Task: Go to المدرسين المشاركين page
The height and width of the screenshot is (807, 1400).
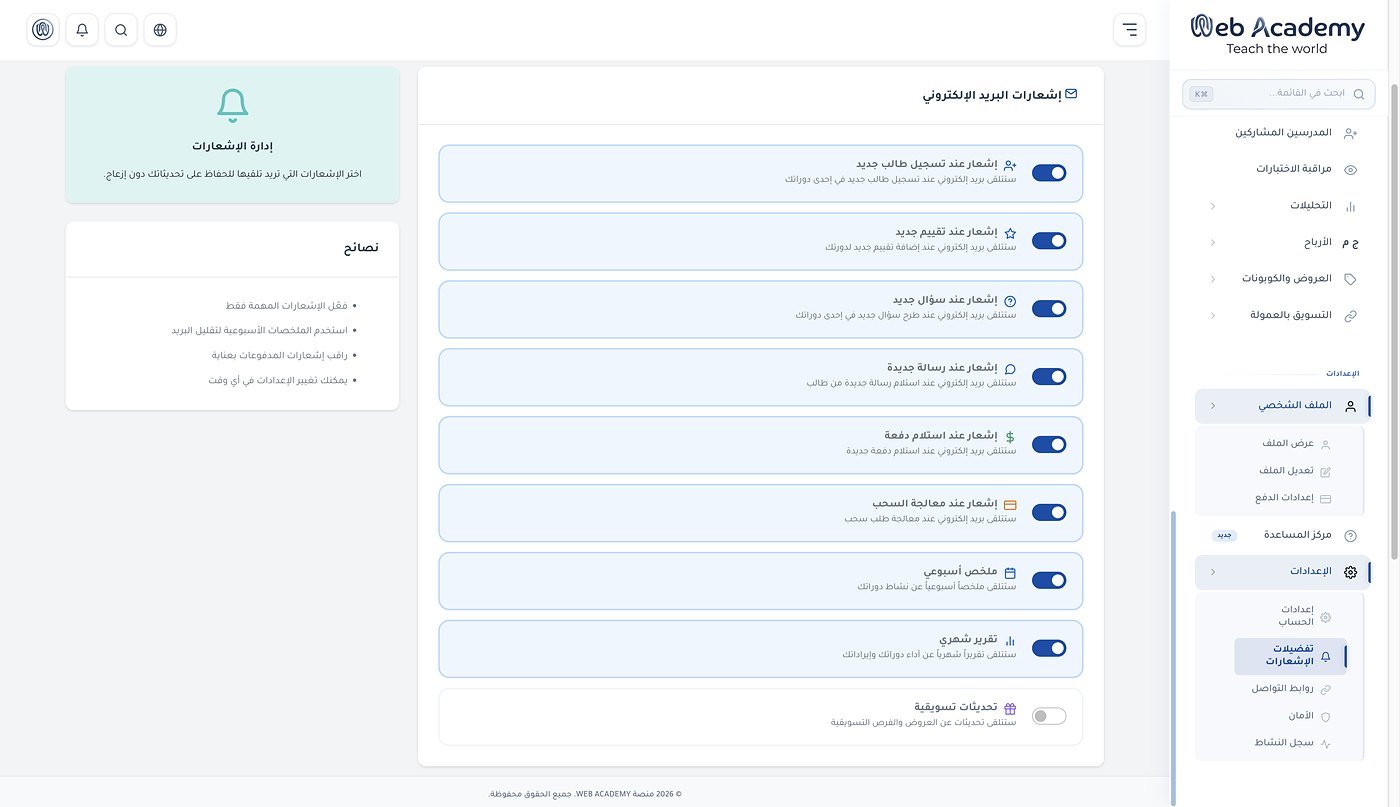Action: 1283,133
